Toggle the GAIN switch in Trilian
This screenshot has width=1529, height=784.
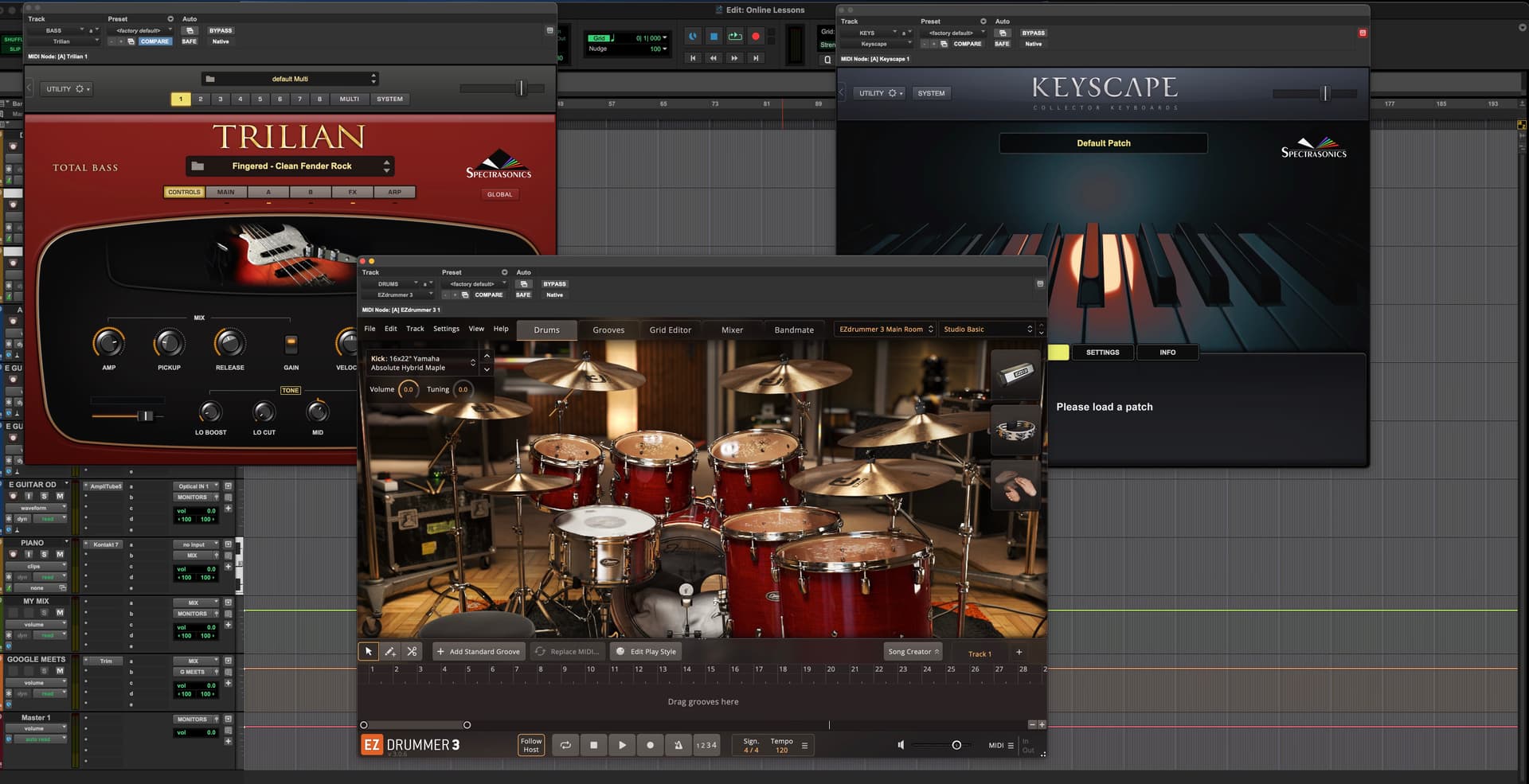(291, 344)
